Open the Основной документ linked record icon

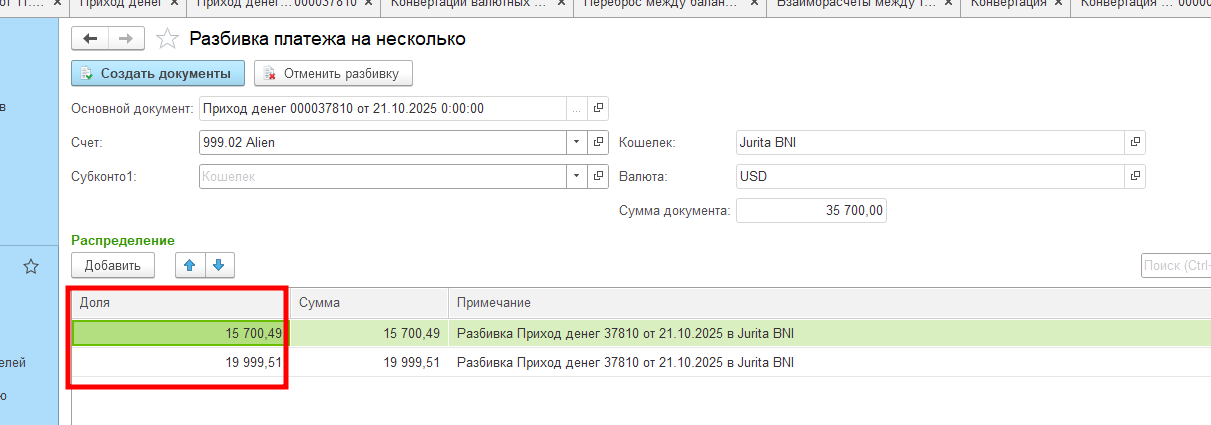598,108
